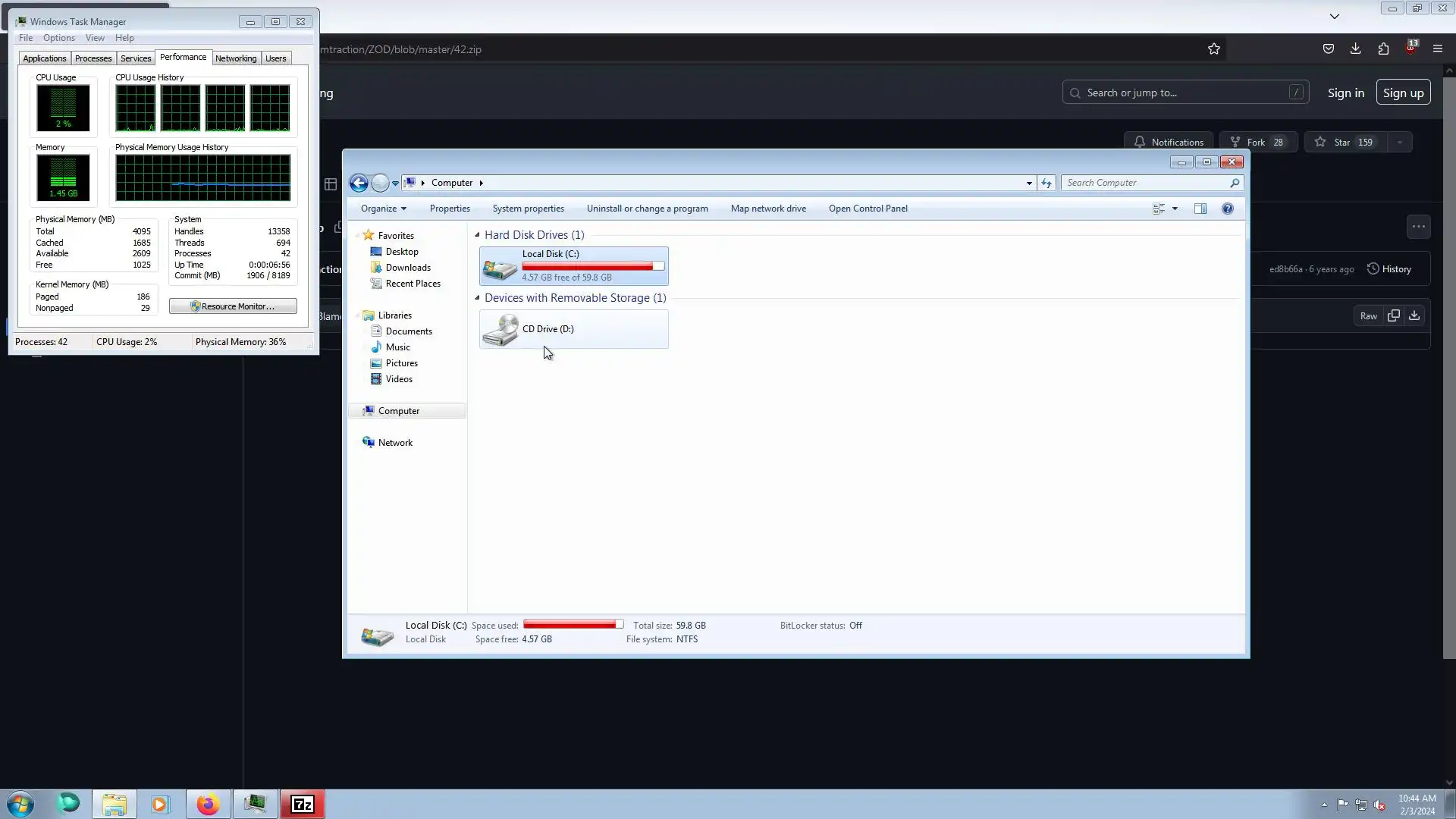The height and width of the screenshot is (819, 1456).
Task: Click the Resource Monitor button
Action: 233,306
